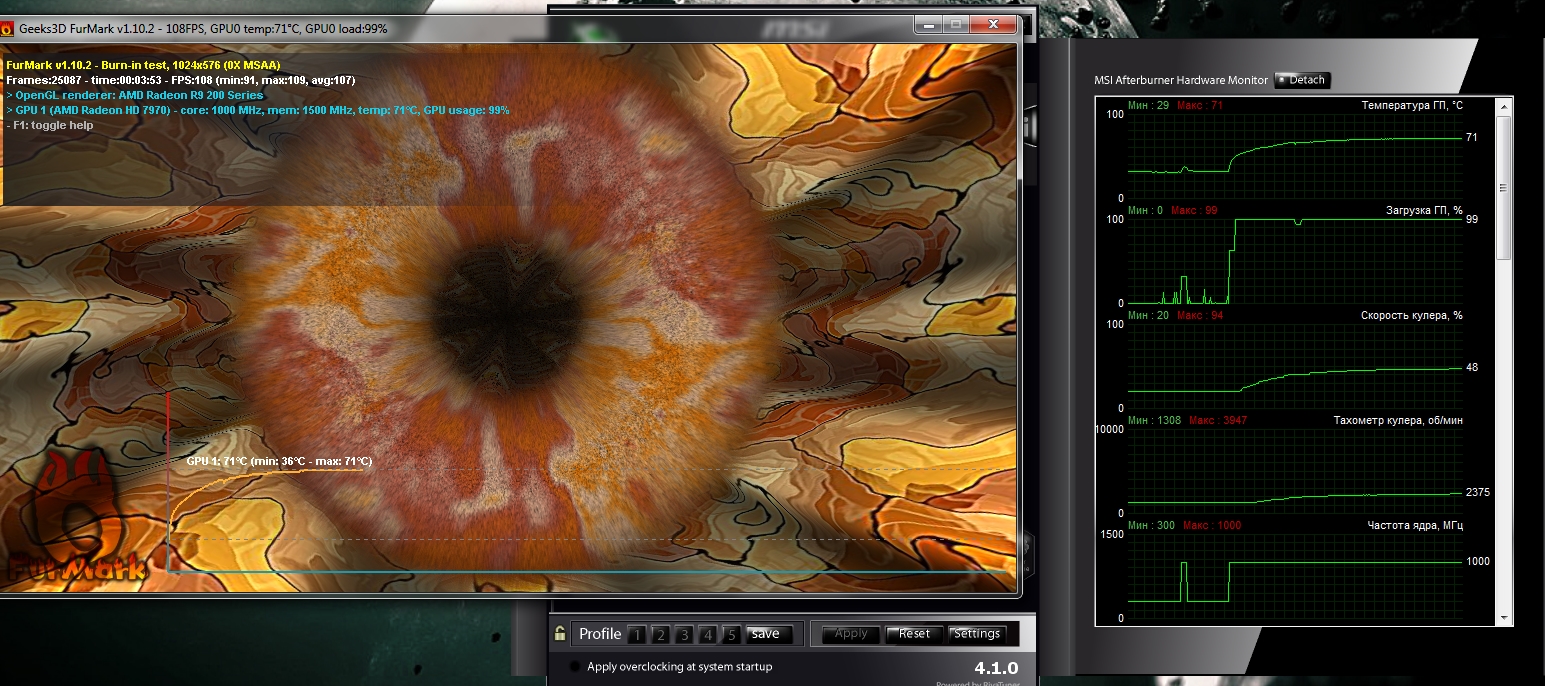Click the "Profile" label in Afterburner
Viewport: 1545px width, 686px height.
(600, 634)
